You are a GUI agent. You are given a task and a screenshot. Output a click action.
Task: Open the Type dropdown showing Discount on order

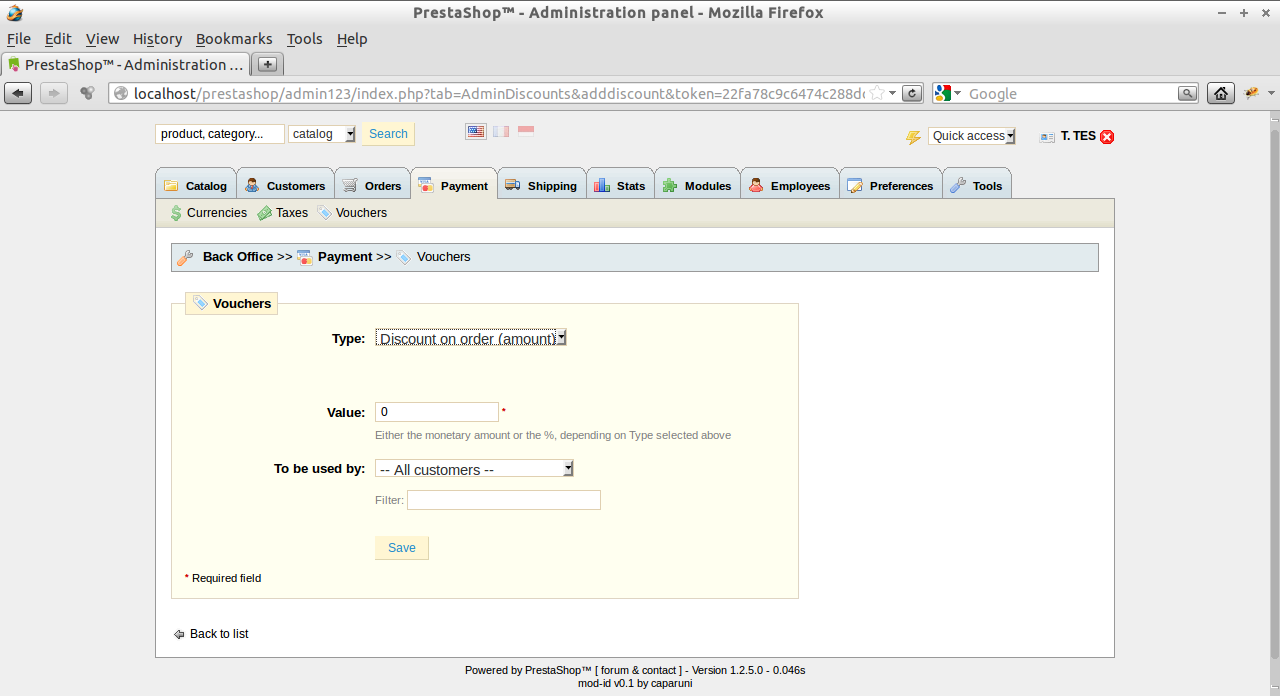pos(471,338)
